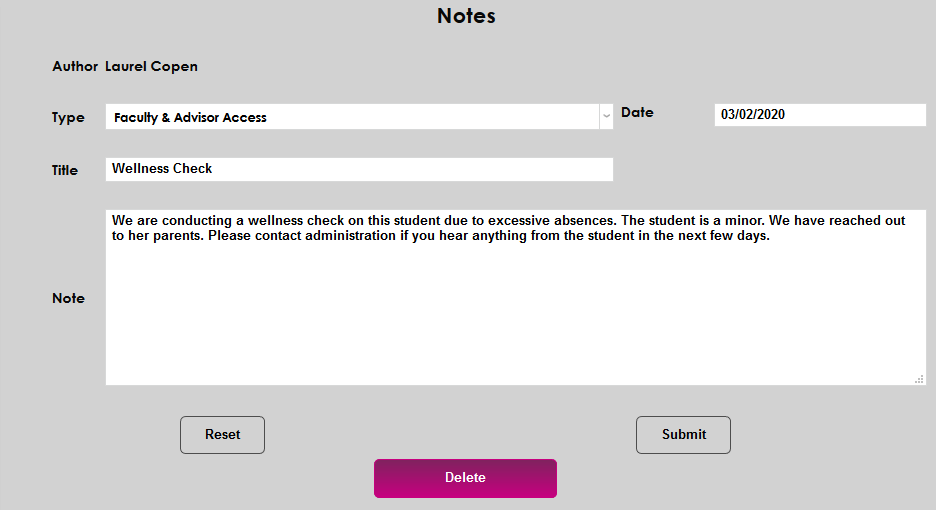Select the Author label
Screen dimensions: 936x510
click(75, 67)
